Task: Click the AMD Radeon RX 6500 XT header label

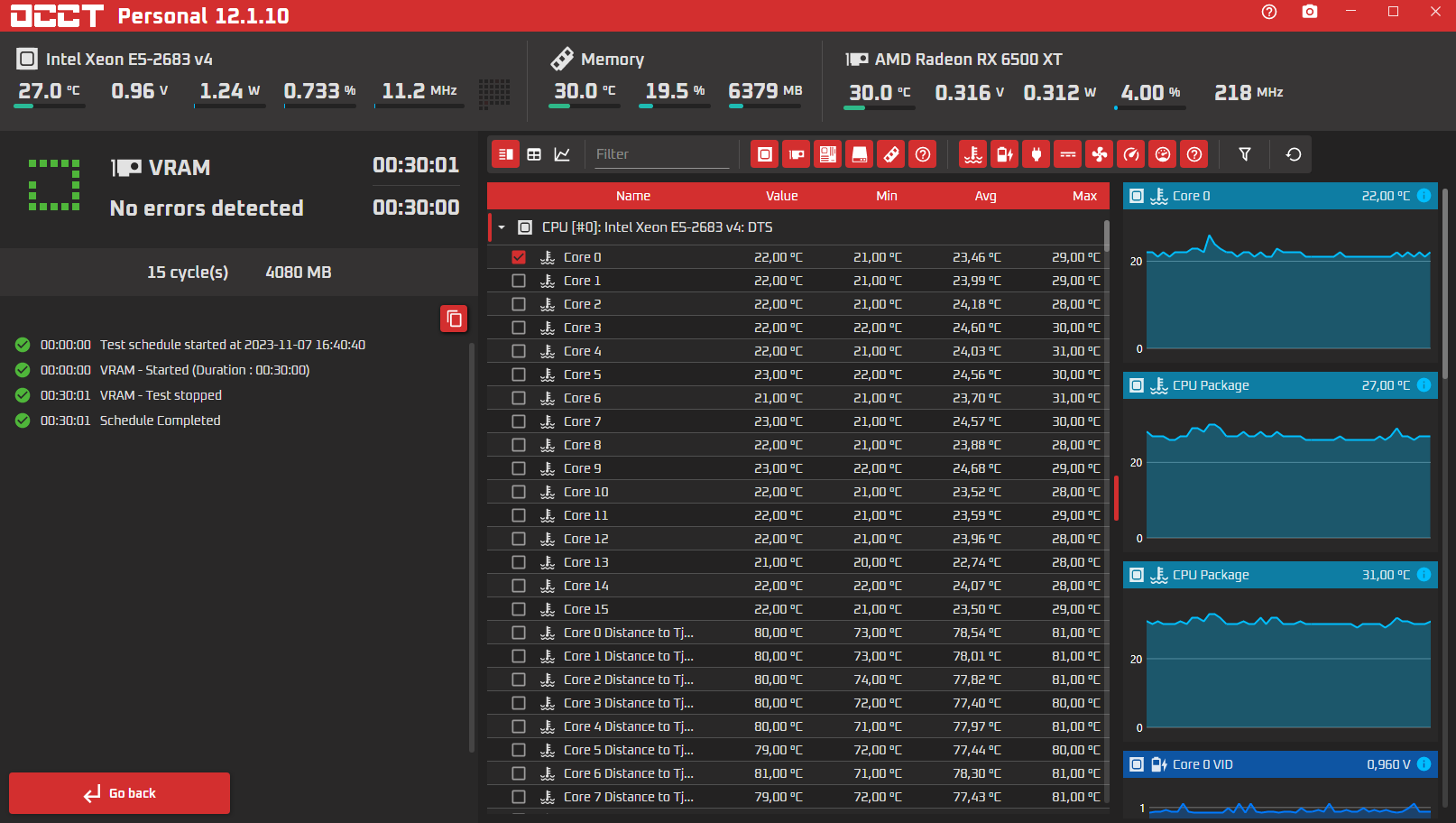Action: [969, 60]
